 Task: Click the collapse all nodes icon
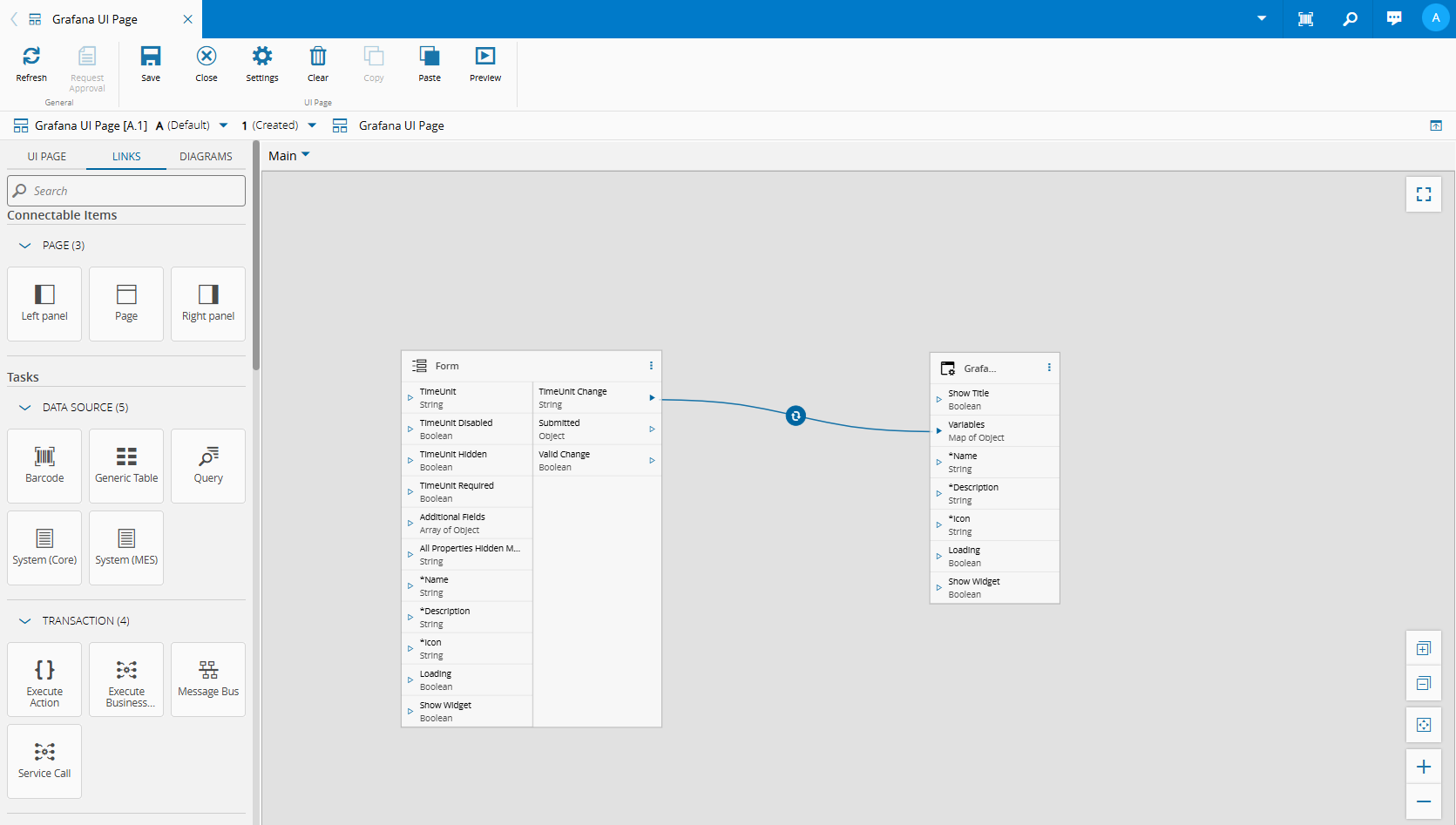point(1424,683)
